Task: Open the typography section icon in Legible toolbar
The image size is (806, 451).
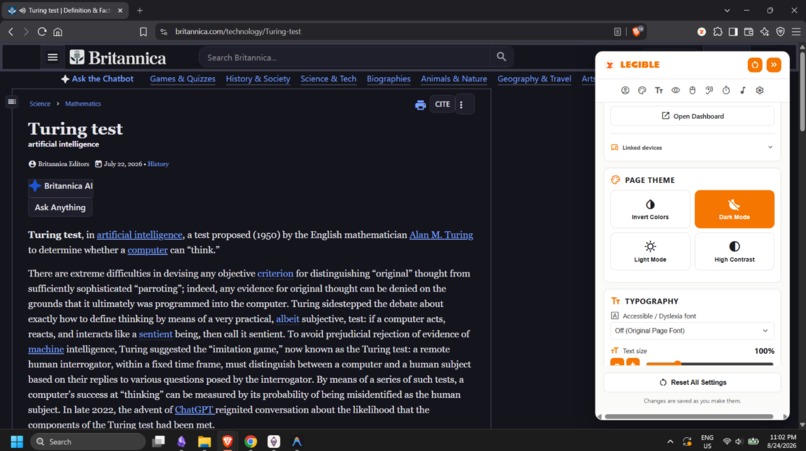Action: tap(659, 91)
